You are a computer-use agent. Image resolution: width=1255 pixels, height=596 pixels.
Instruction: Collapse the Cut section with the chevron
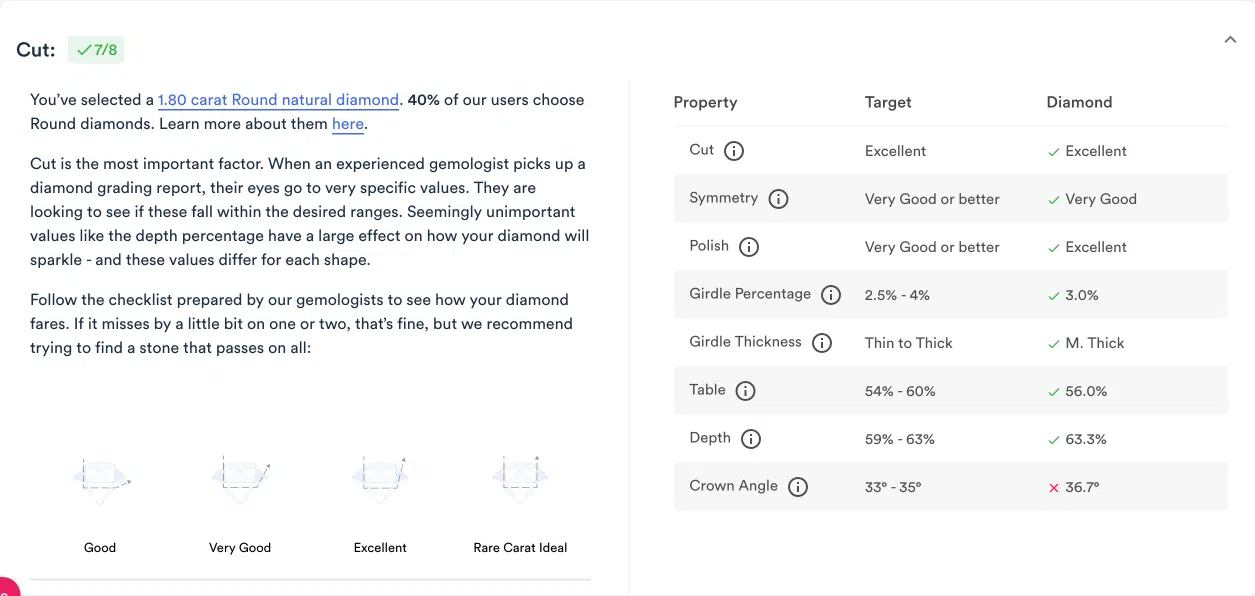(1230, 39)
